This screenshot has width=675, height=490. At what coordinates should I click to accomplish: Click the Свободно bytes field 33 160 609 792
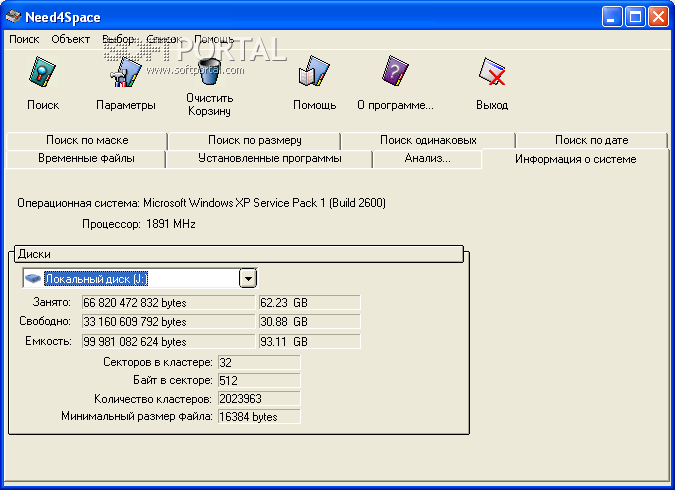click(168, 322)
